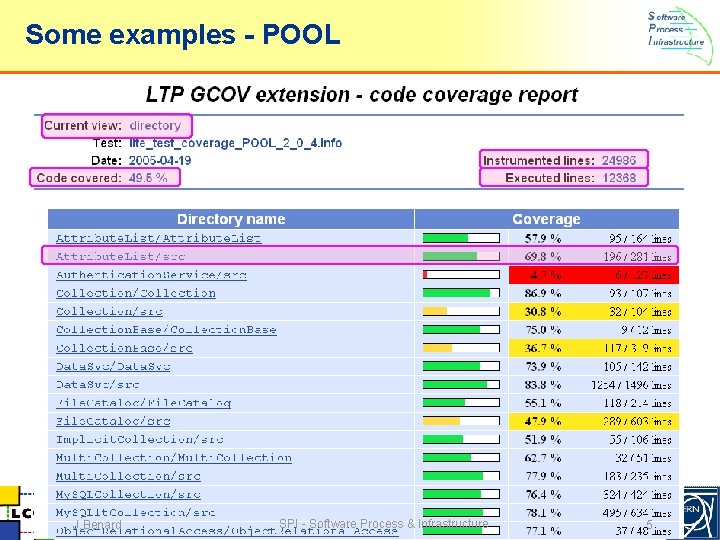Viewport: 720px width, 540px height.
Task: Follow the MultiCollection/src directory link
Action: (128, 476)
